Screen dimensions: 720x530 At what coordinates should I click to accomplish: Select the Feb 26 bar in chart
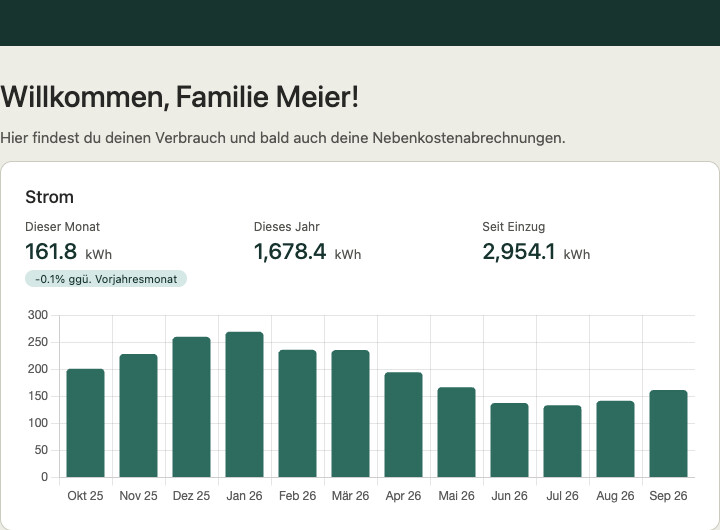click(x=298, y=413)
